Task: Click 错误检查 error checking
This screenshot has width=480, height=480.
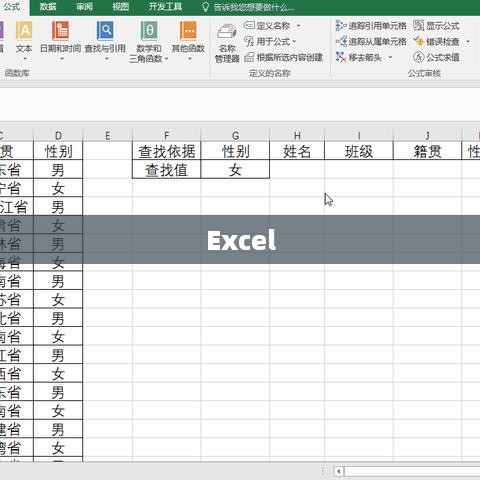Action: [436, 42]
